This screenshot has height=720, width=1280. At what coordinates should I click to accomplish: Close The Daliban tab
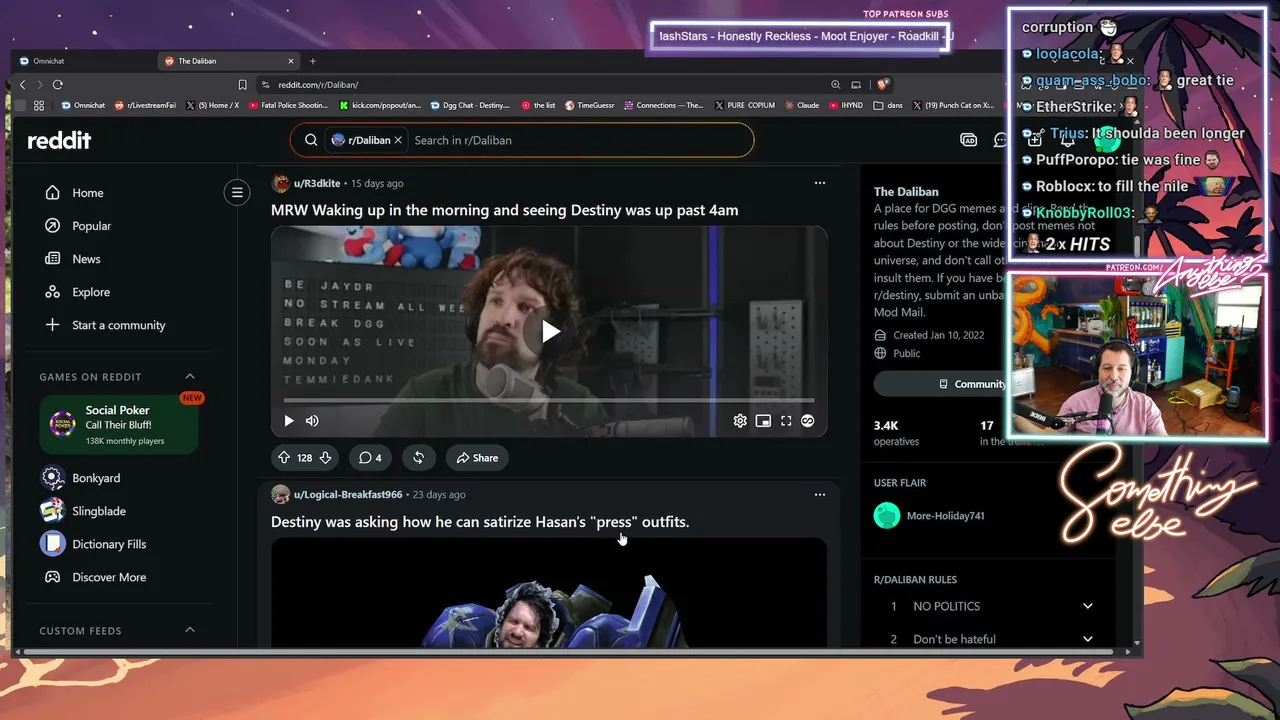[291, 61]
